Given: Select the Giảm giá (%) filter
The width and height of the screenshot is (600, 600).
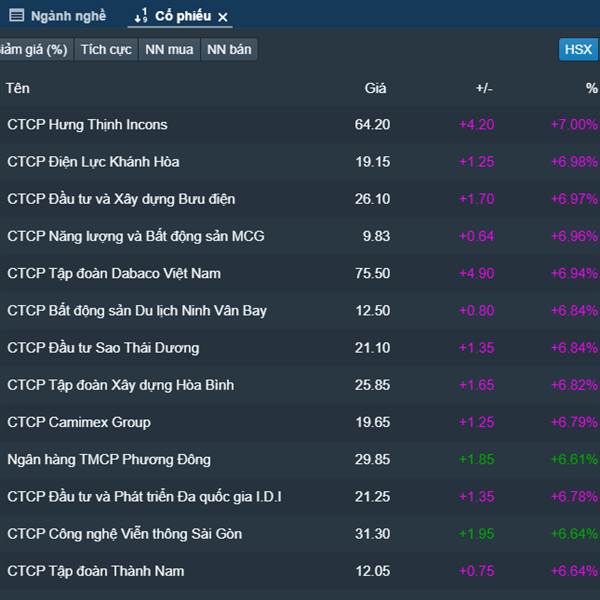Looking at the screenshot, I should (x=34, y=50).
